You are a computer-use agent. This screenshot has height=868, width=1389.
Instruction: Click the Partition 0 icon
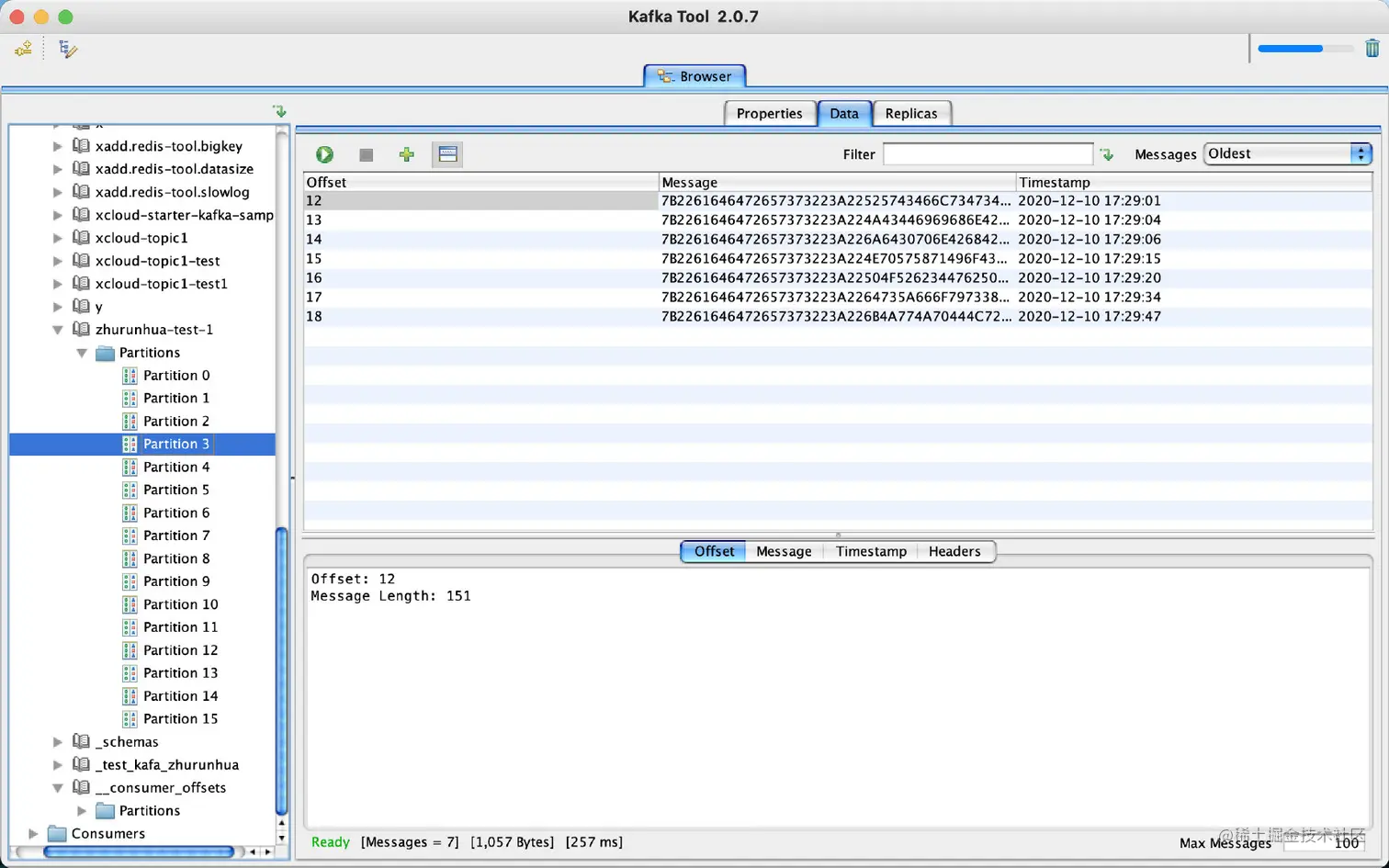point(130,375)
